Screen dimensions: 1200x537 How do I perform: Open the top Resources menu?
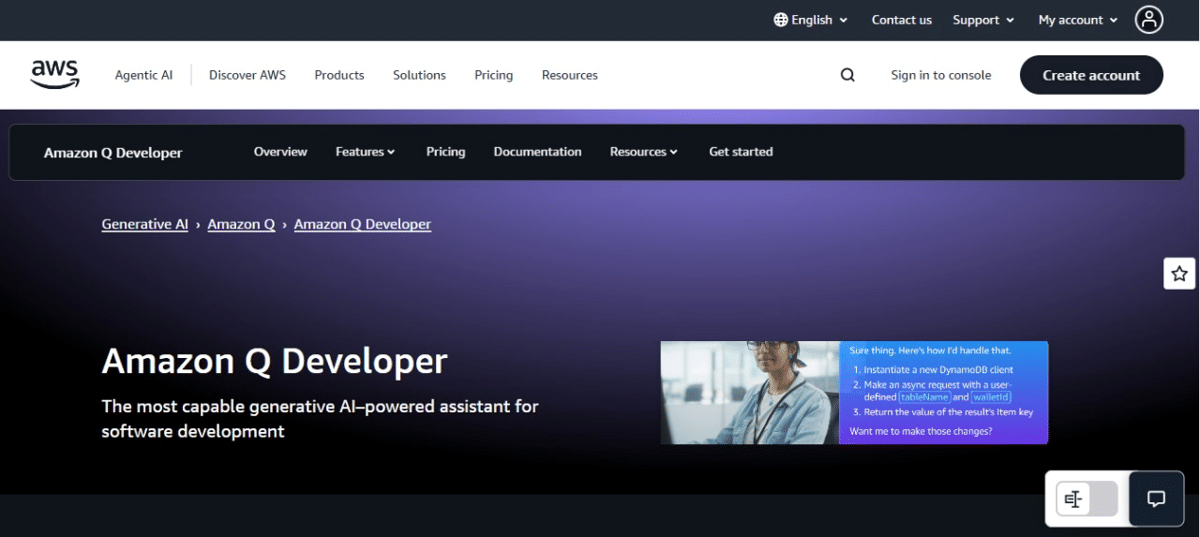[570, 75]
